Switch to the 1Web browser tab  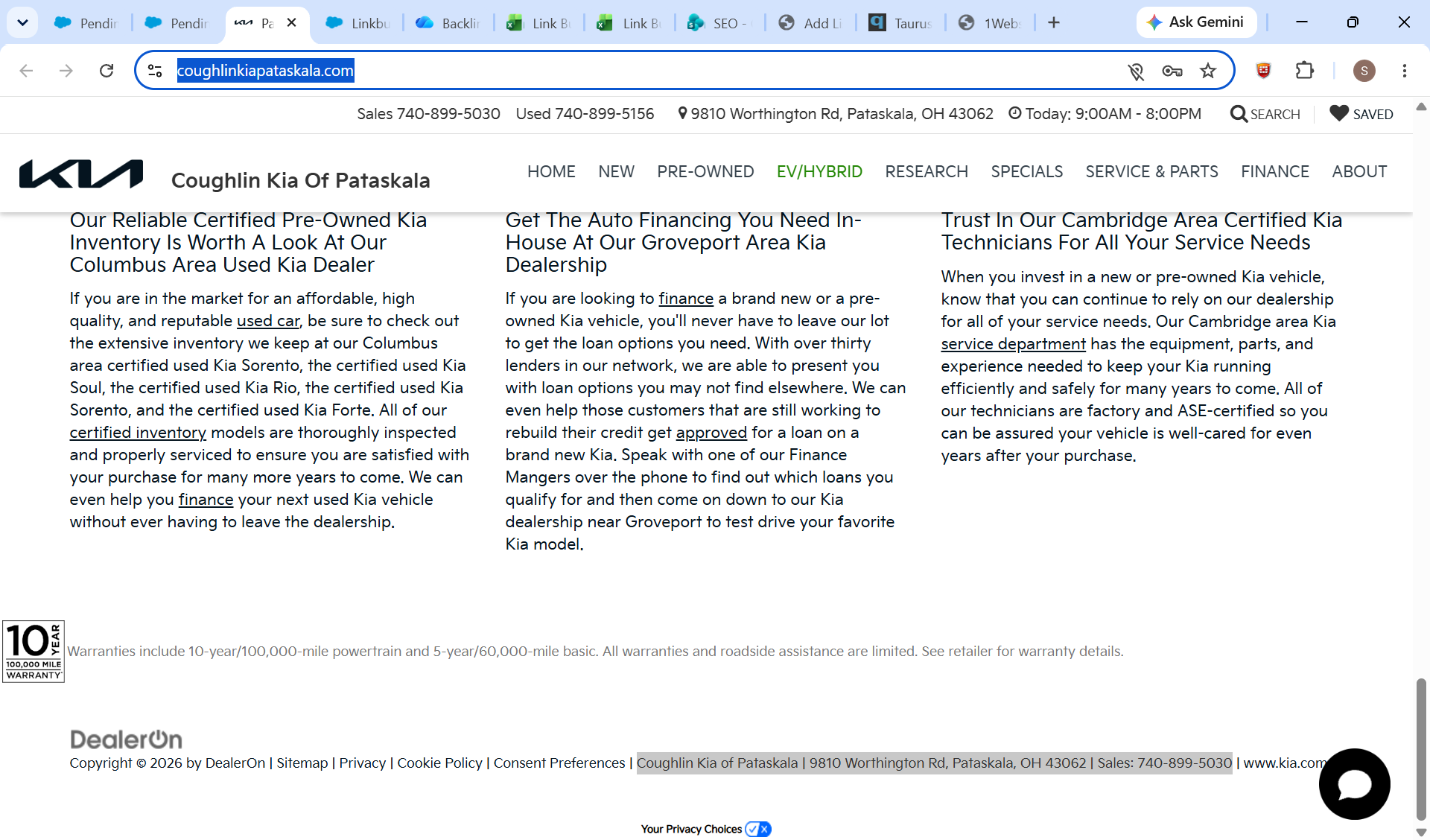pos(991,23)
